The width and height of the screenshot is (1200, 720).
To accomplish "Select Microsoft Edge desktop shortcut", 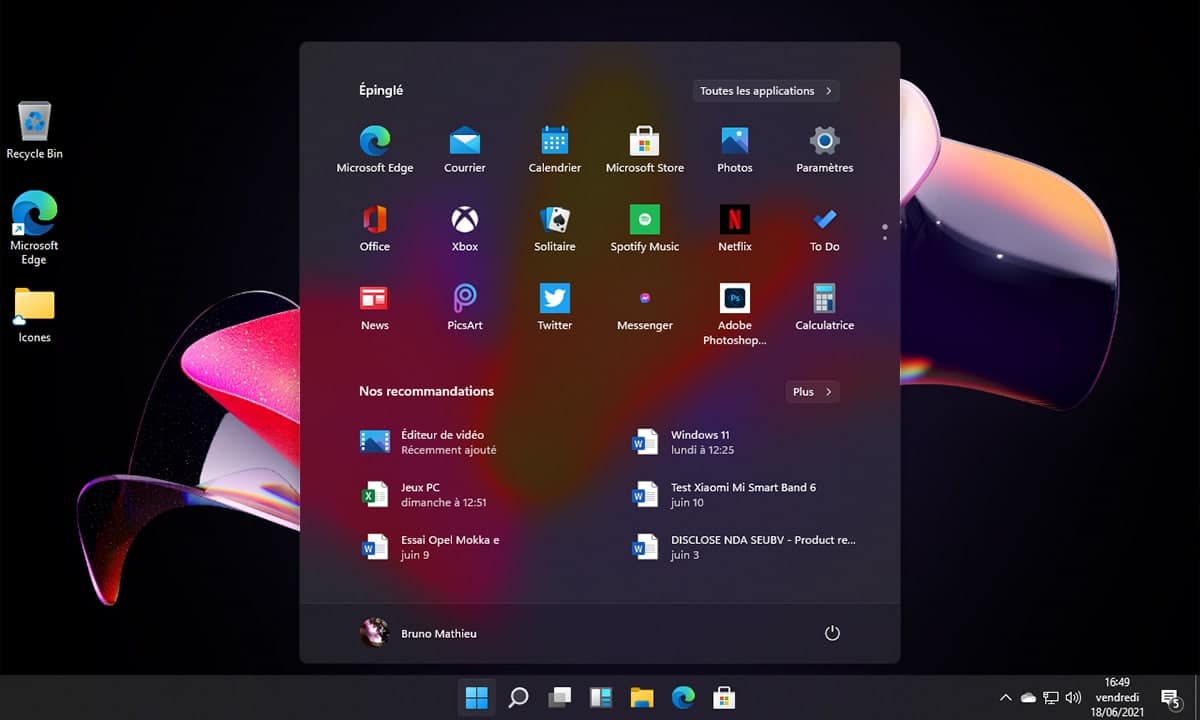I will coord(35,228).
